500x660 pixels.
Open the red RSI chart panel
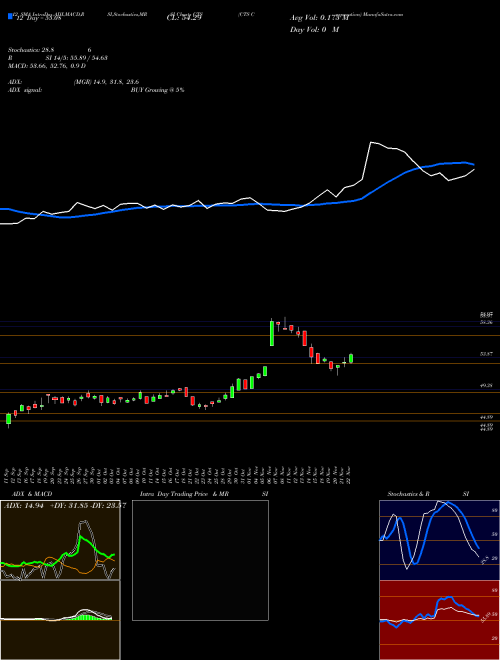tap(439, 620)
